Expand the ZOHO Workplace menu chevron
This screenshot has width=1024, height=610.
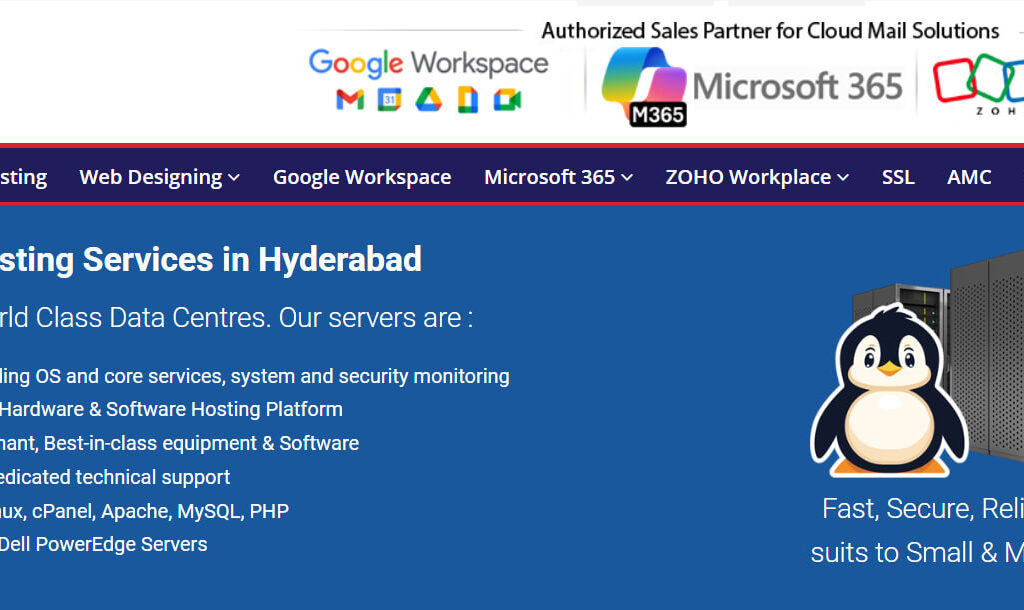(x=843, y=177)
